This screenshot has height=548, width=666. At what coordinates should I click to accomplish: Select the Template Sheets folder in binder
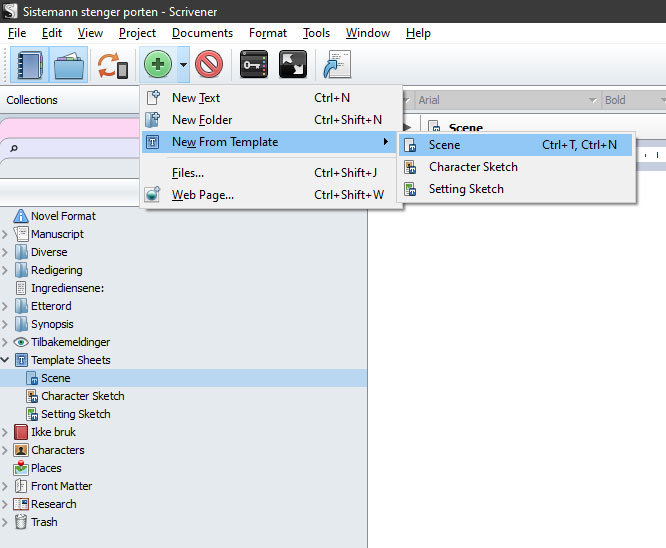71,360
